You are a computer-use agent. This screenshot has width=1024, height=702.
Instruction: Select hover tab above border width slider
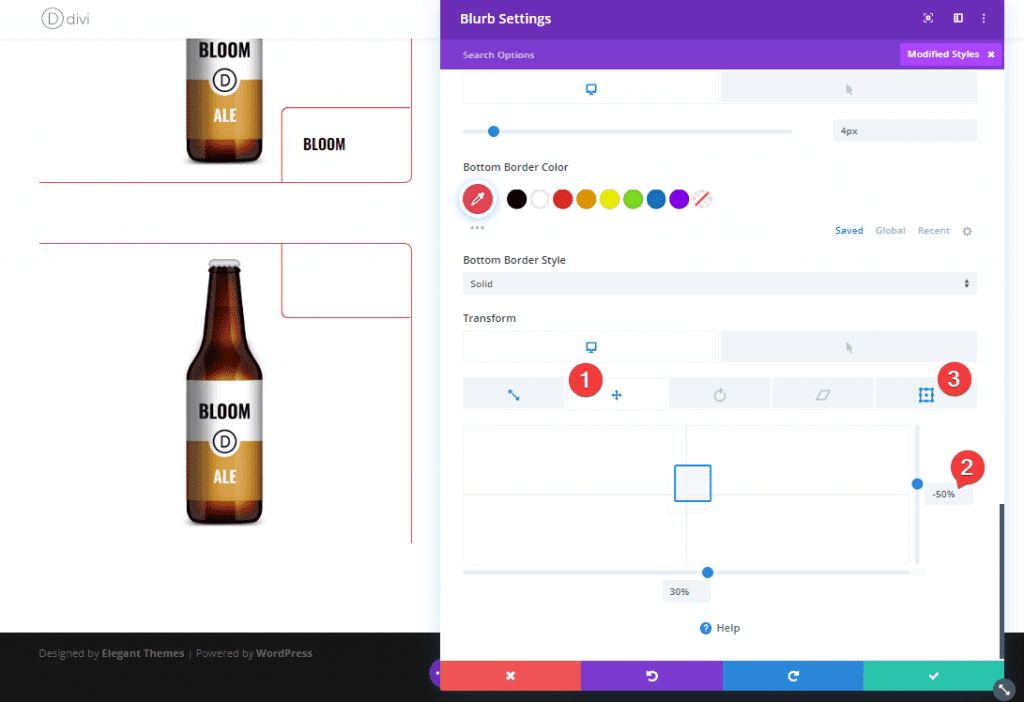(x=848, y=89)
